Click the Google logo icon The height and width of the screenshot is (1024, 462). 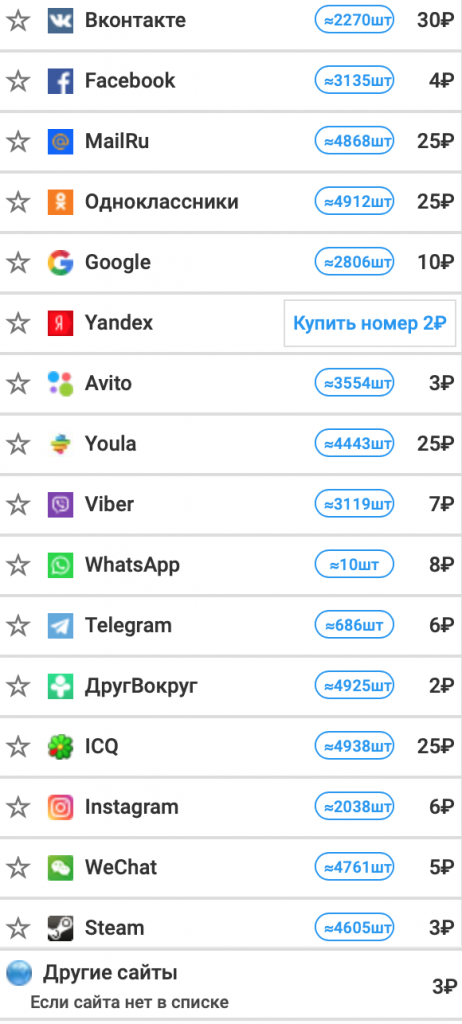[x=60, y=263]
